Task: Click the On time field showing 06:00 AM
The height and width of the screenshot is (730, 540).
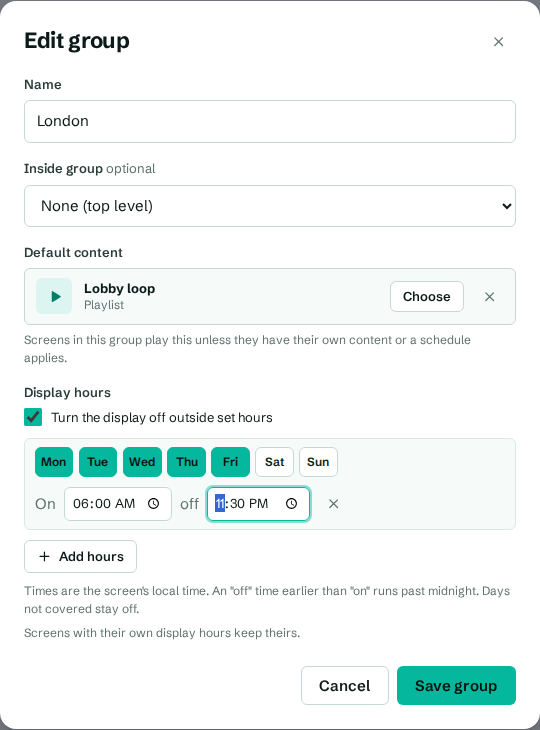Action: pos(118,504)
